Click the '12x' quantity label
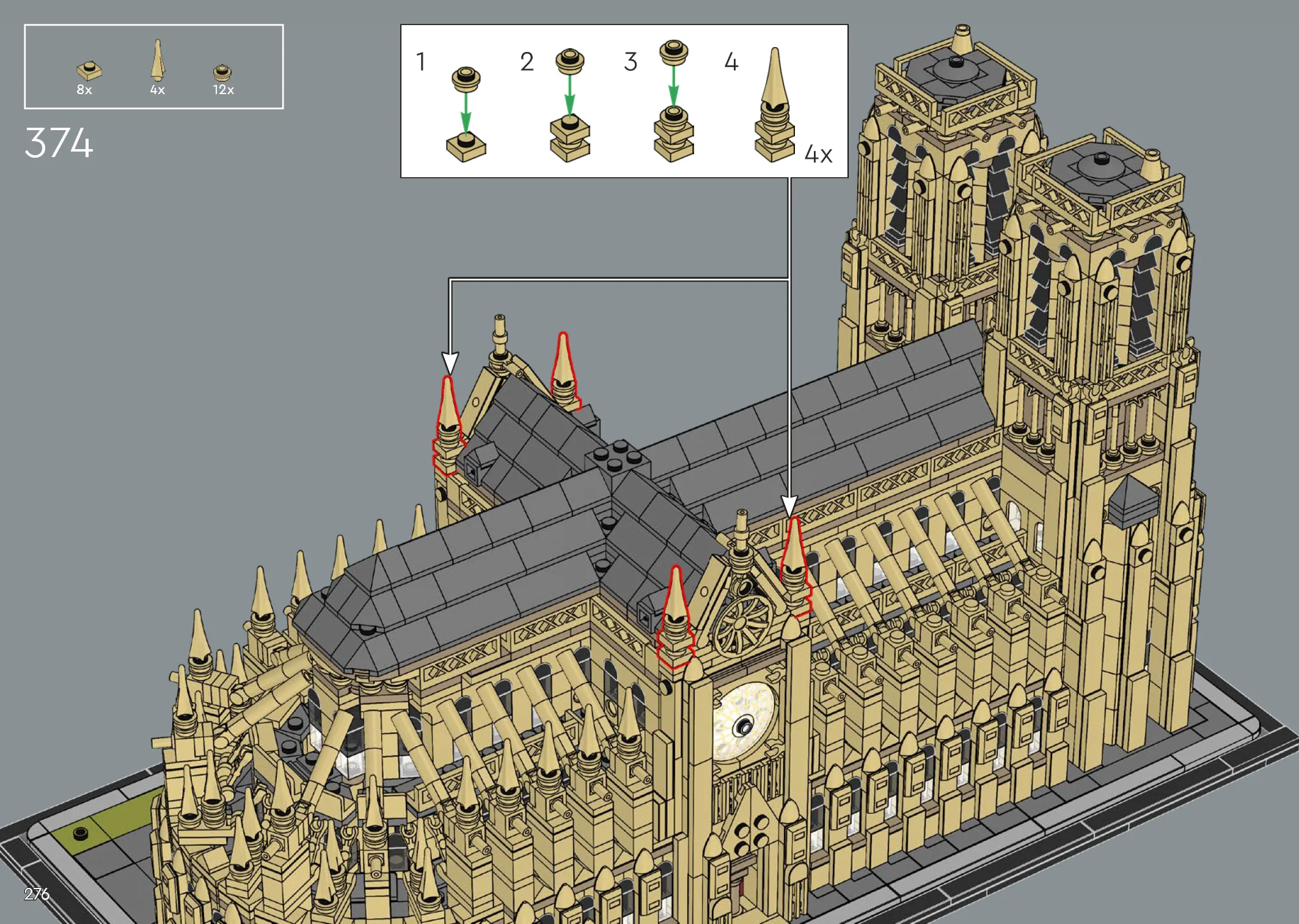Viewport: 1299px width, 924px height. (223, 90)
